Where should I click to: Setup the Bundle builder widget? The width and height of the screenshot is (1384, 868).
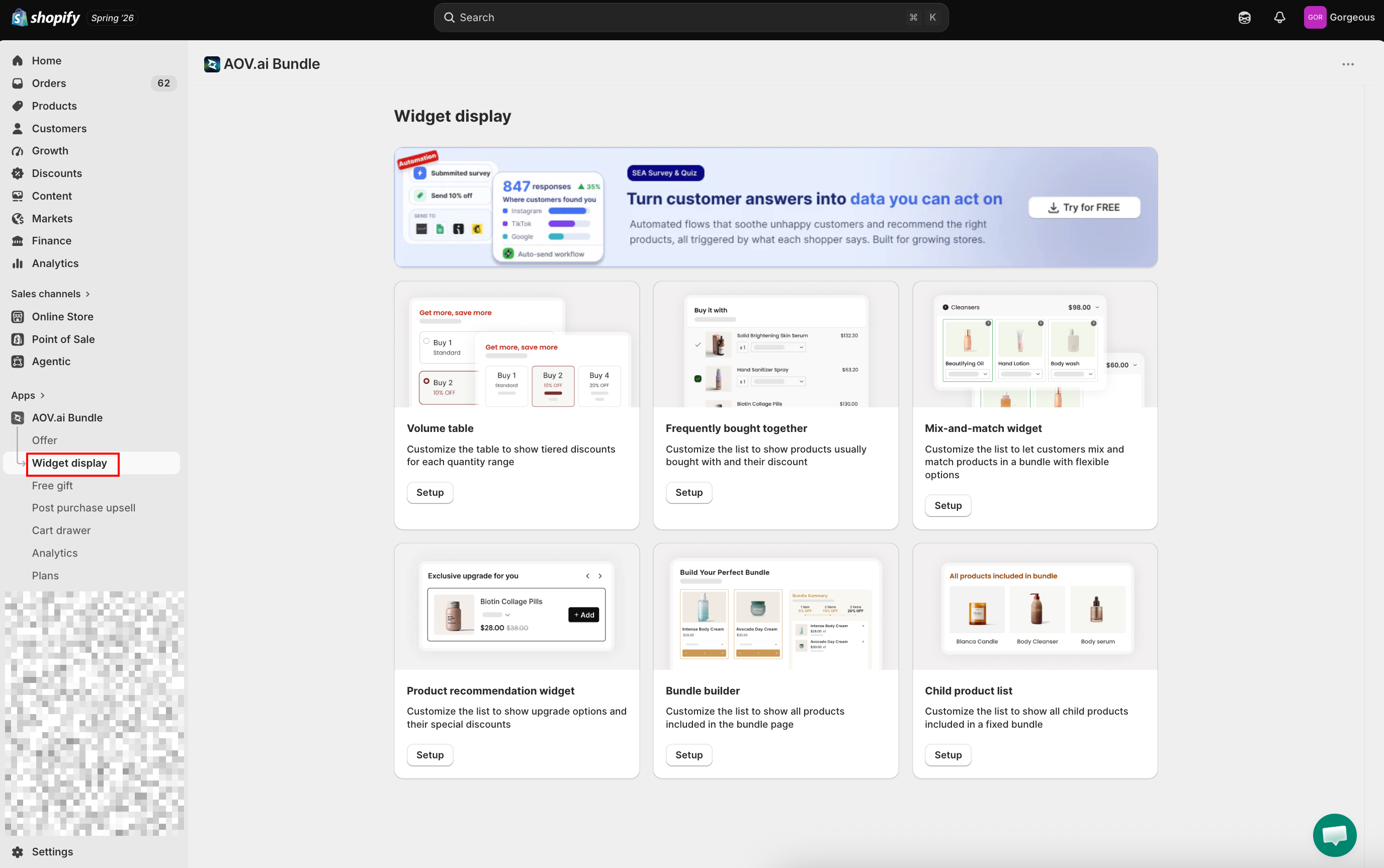[689, 755]
